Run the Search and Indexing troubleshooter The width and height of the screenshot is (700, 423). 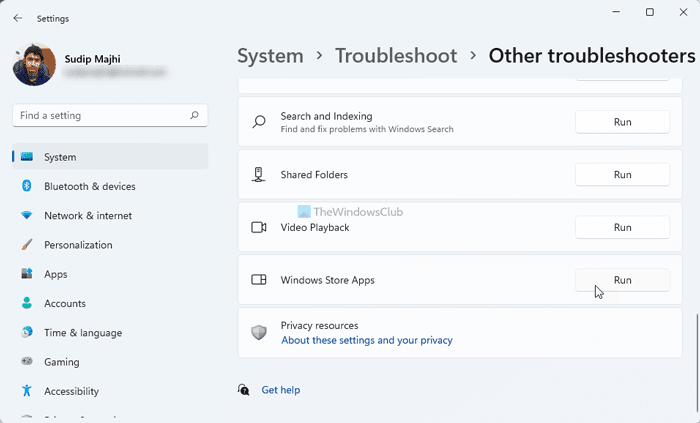point(622,122)
